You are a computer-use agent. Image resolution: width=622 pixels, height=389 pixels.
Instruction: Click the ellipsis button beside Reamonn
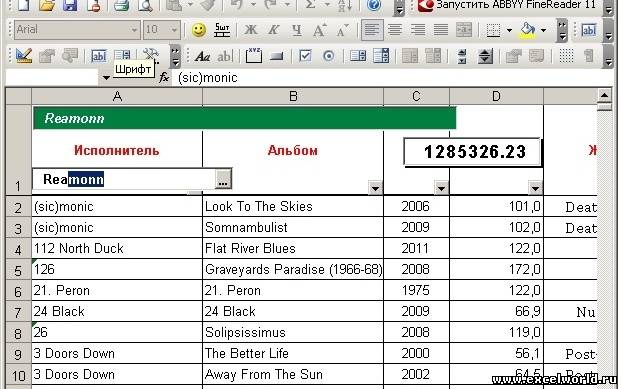coord(223,179)
